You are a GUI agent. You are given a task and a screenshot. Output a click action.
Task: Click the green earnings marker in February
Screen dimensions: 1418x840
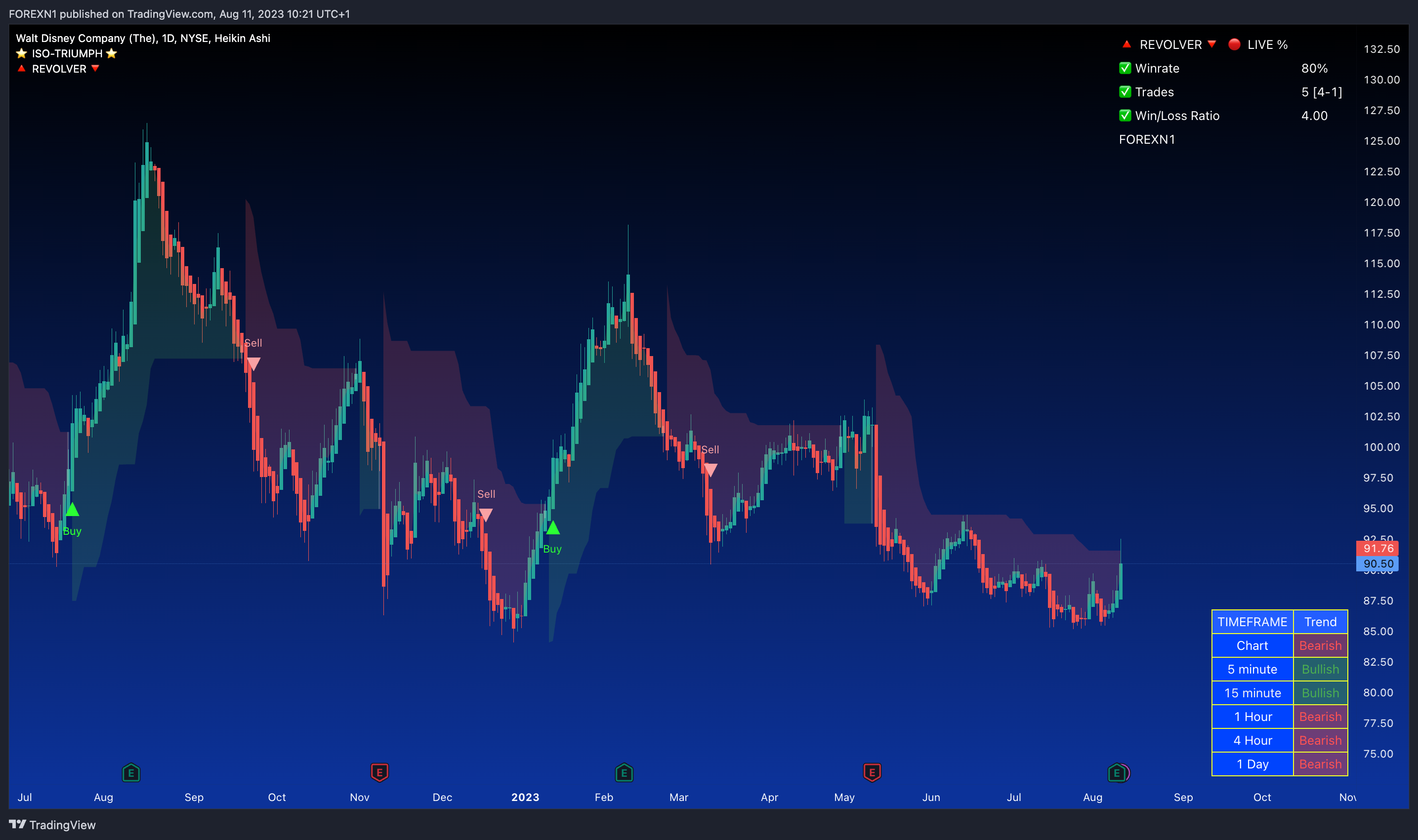coord(624,773)
